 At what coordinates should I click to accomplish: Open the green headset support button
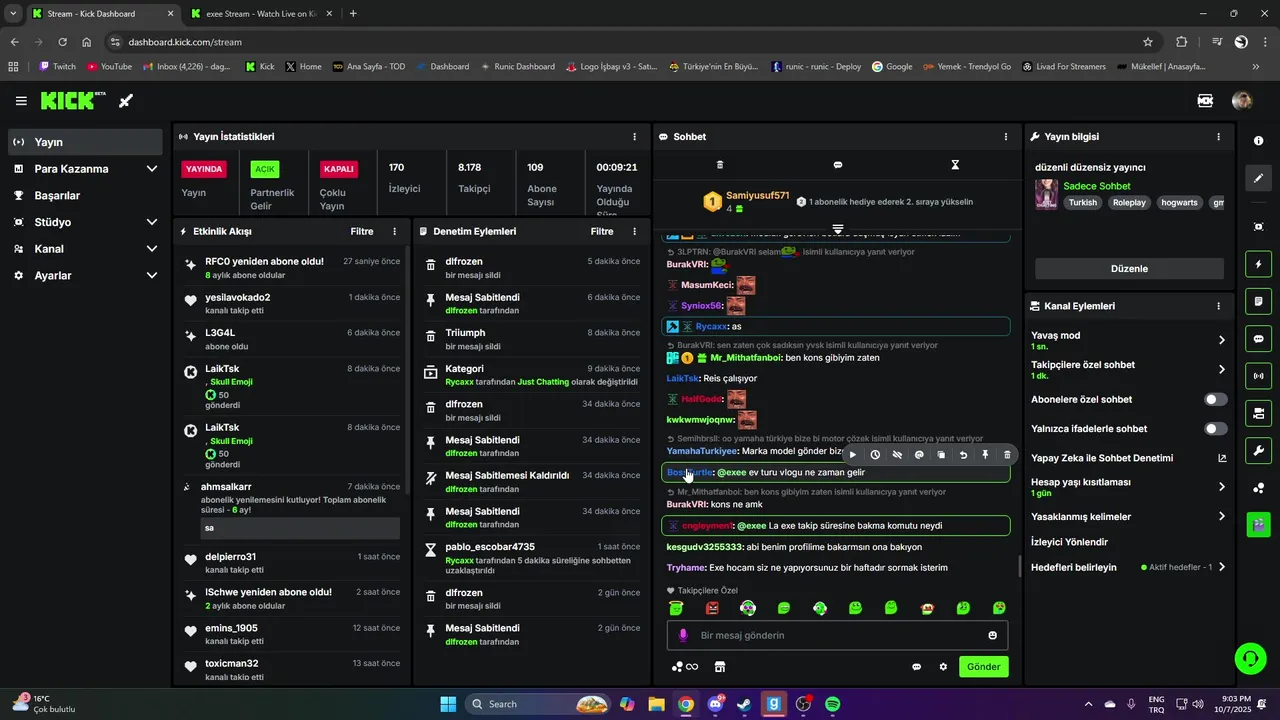tap(1250, 658)
